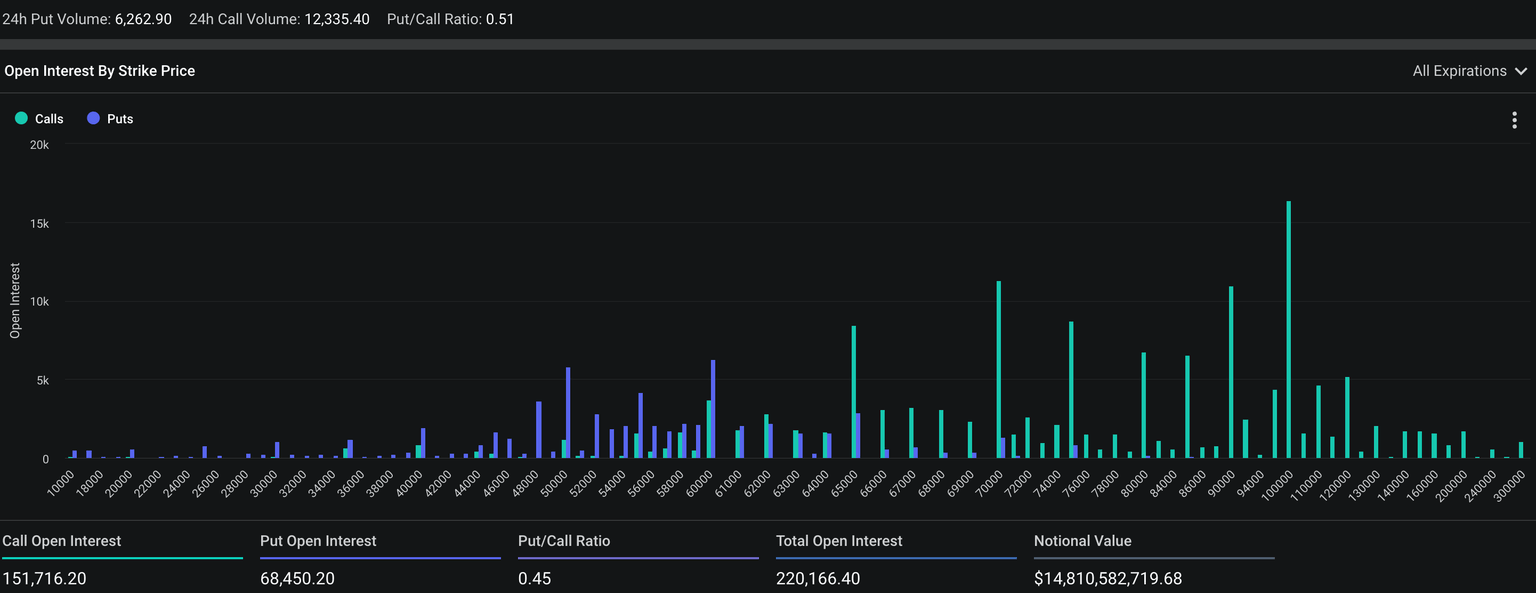The image size is (1536, 593).
Task: Click the Total Open Interest heading
Action: coord(839,541)
